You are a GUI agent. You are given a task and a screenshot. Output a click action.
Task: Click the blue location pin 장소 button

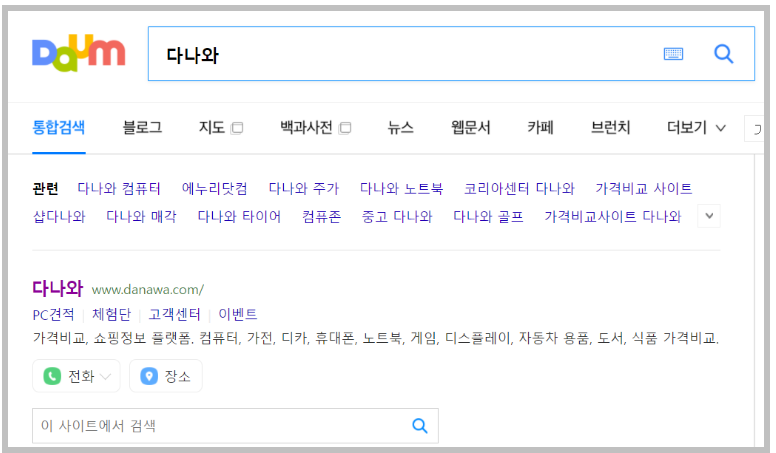(166, 376)
